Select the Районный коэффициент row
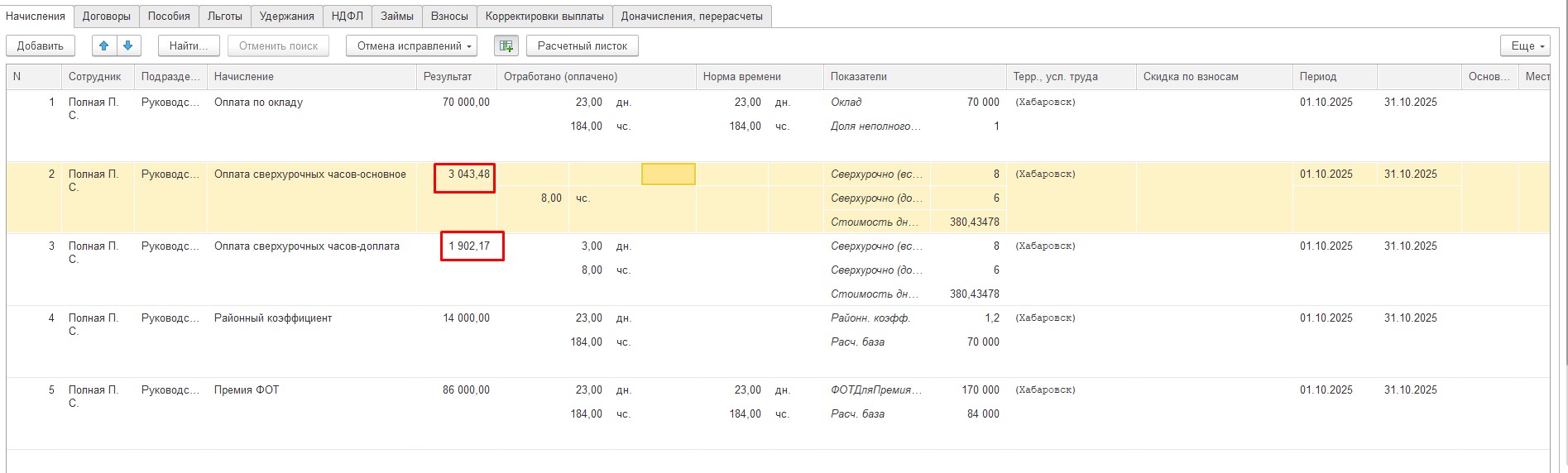Viewport: 1568px width, 473px height. [x=273, y=318]
